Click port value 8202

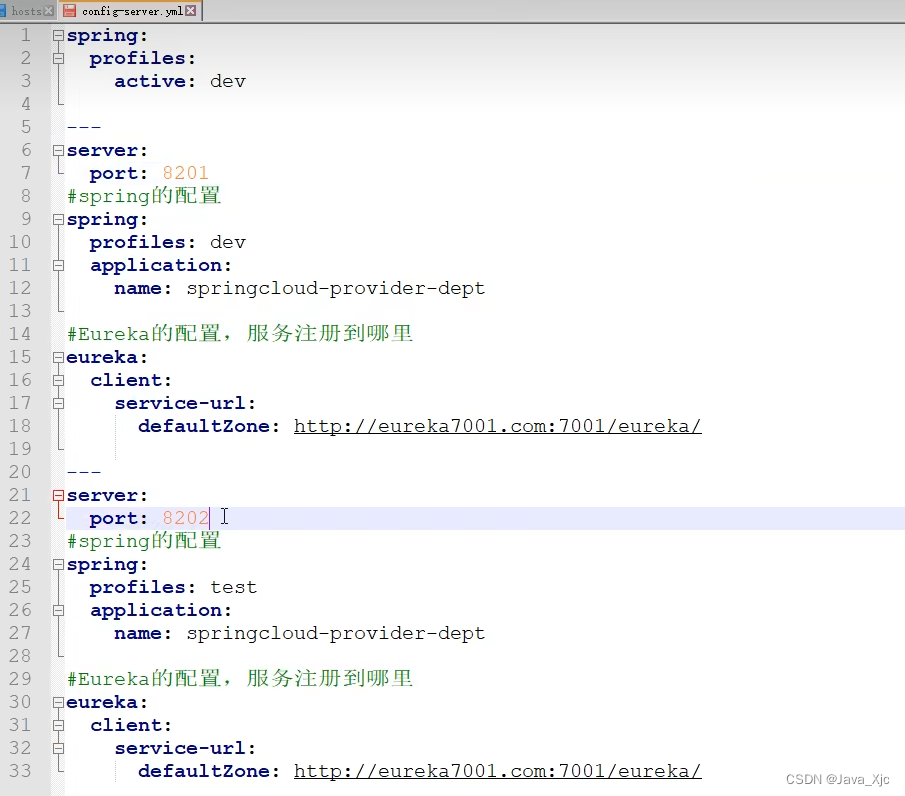point(185,518)
